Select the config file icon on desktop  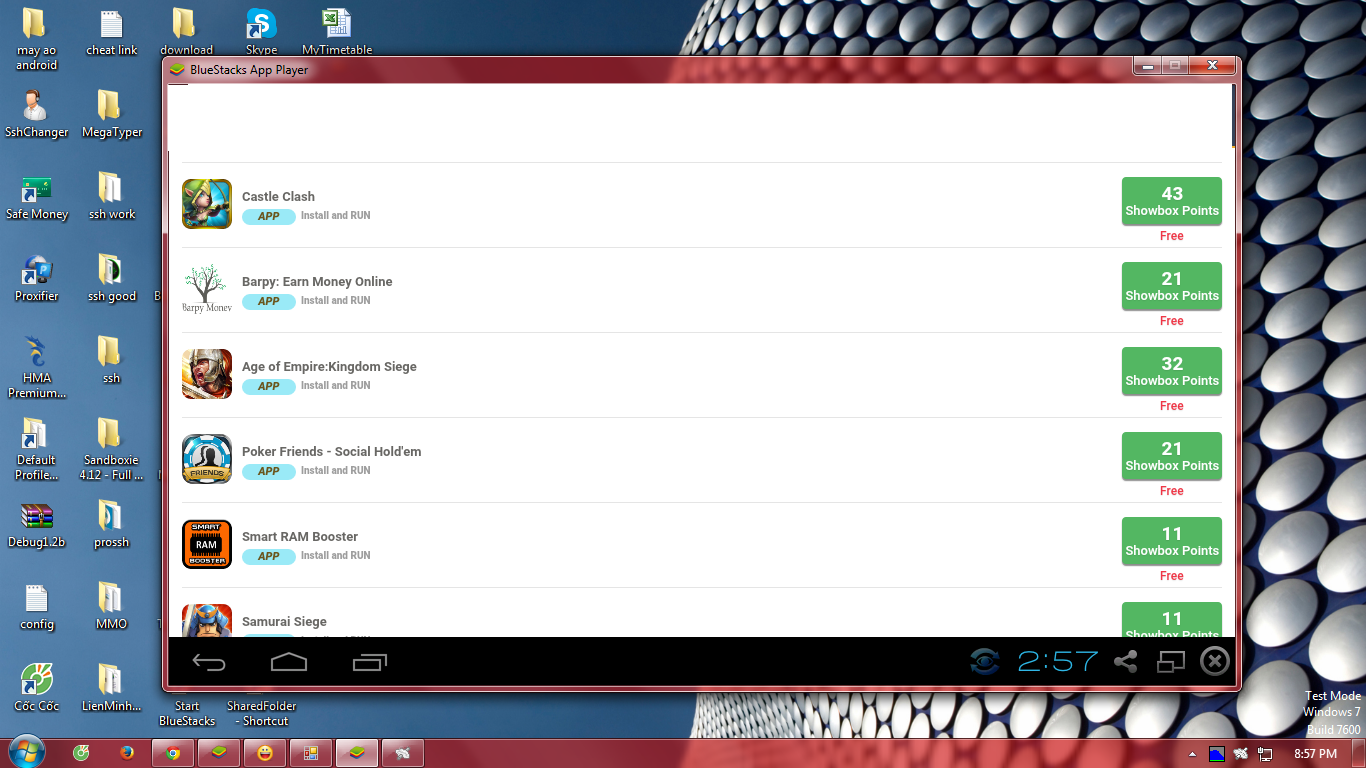click(x=36, y=607)
